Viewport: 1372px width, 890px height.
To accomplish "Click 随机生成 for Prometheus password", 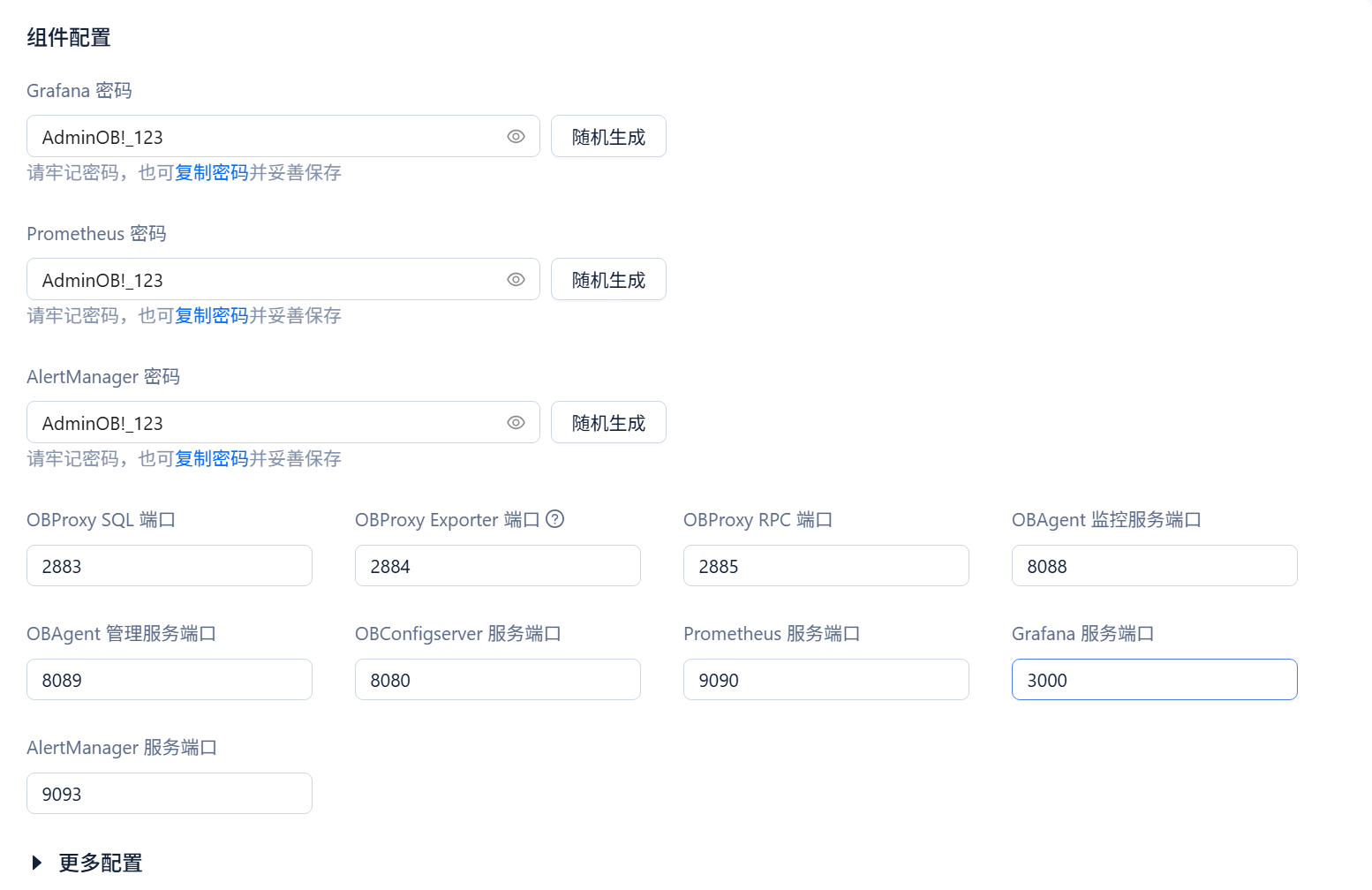I will coord(608,280).
